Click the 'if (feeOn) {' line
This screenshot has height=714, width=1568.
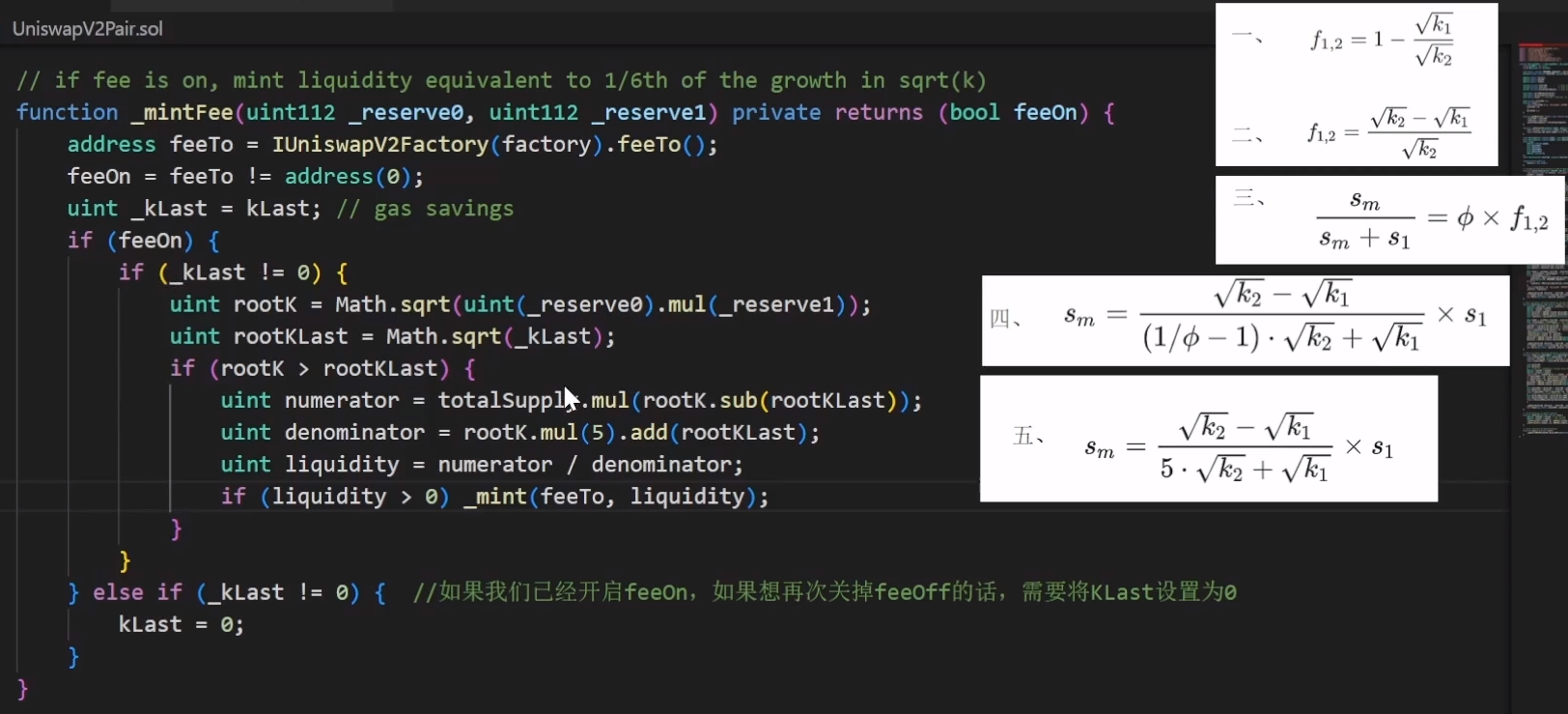pyautogui.click(x=144, y=241)
